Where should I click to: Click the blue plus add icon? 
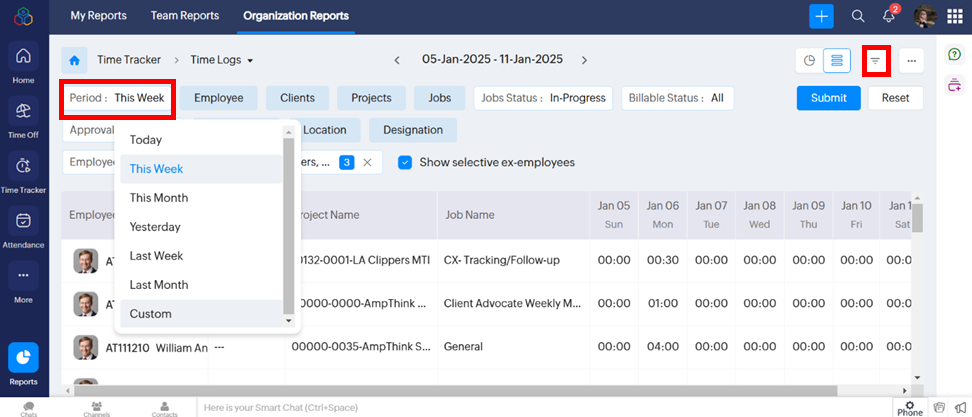(x=821, y=16)
